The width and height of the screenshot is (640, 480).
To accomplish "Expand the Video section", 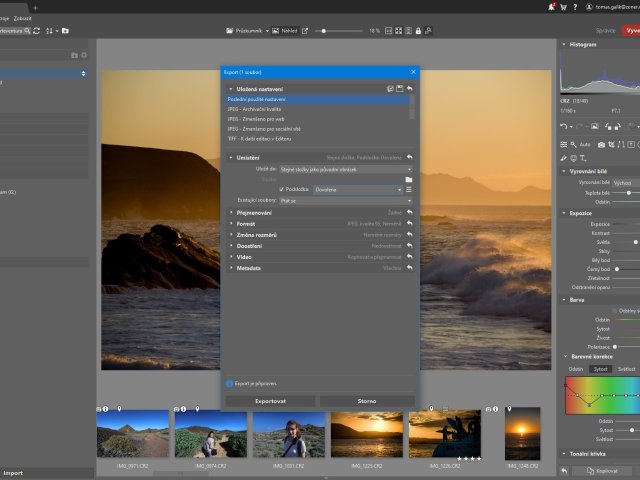I will [x=231, y=257].
